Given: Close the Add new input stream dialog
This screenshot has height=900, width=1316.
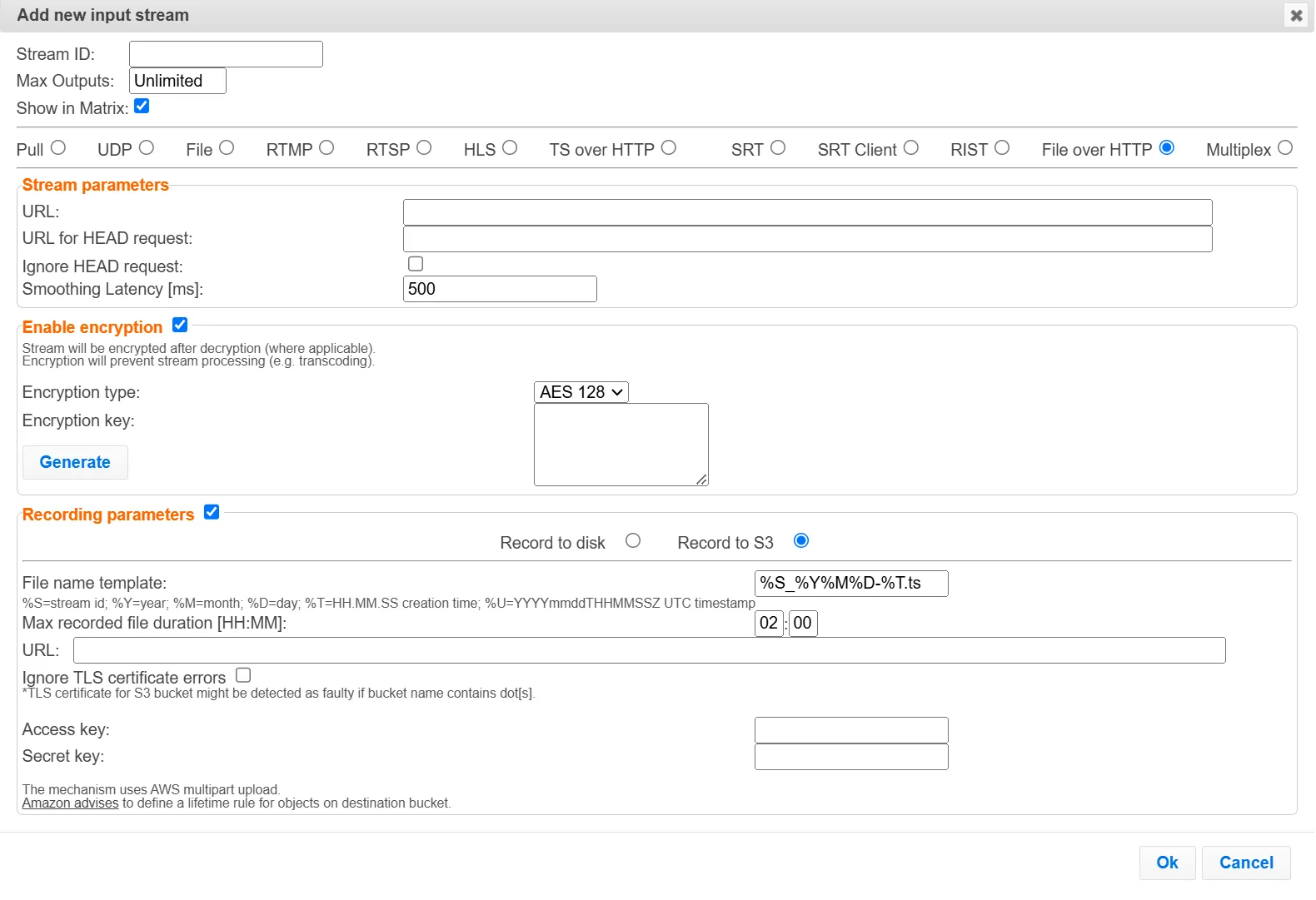Looking at the screenshot, I should [1296, 15].
